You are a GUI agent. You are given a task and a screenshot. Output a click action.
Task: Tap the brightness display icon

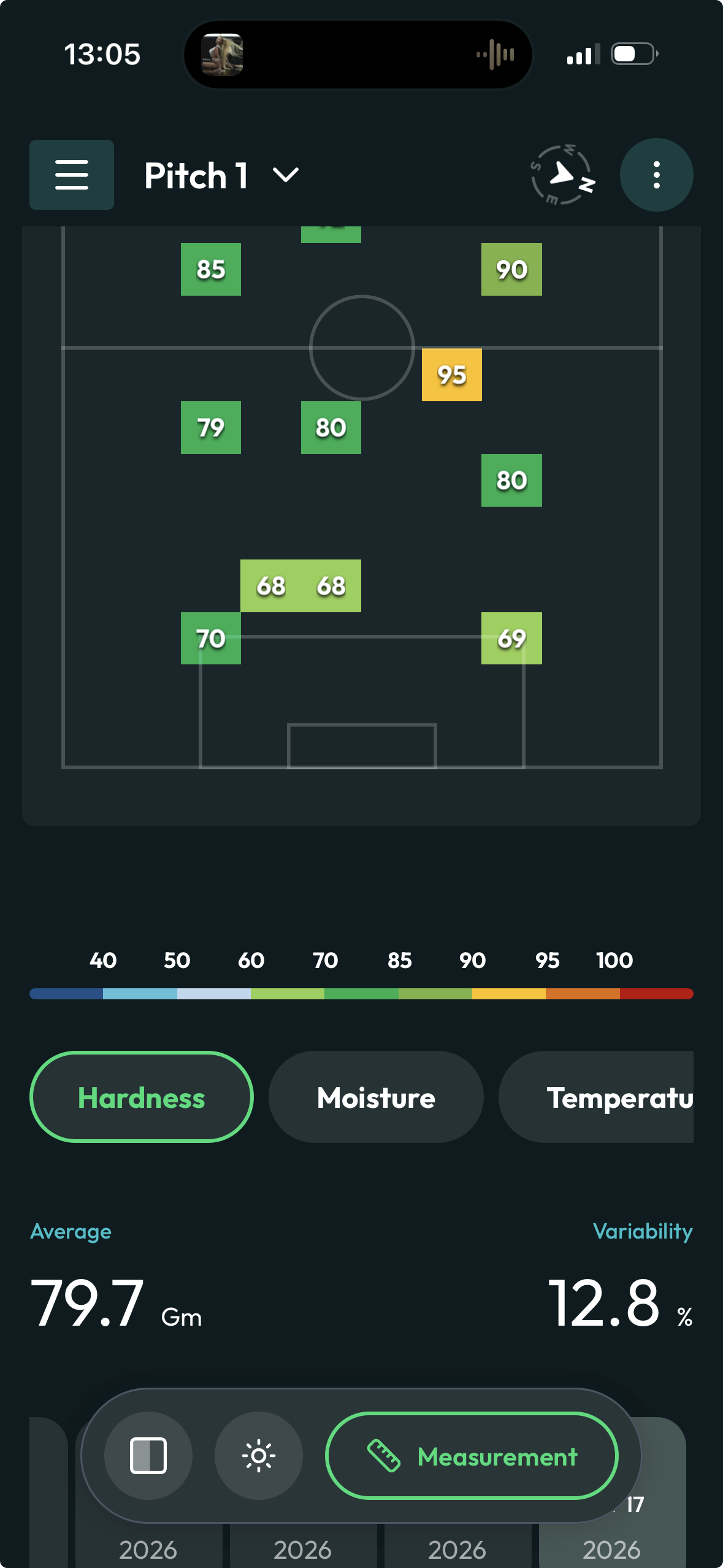259,1455
